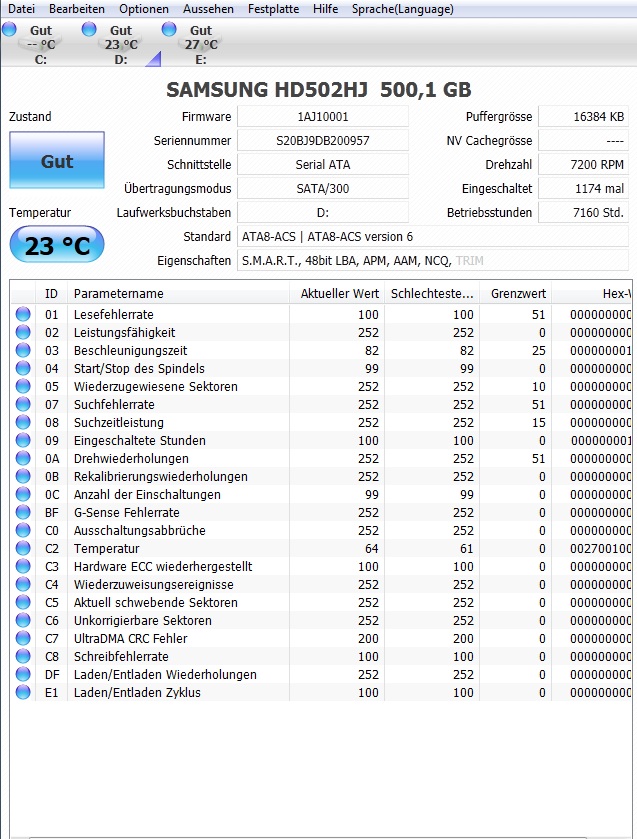Click status orb for Eingeschaltete Stunden
Screen dimensions: 637x839
[23, 440]
